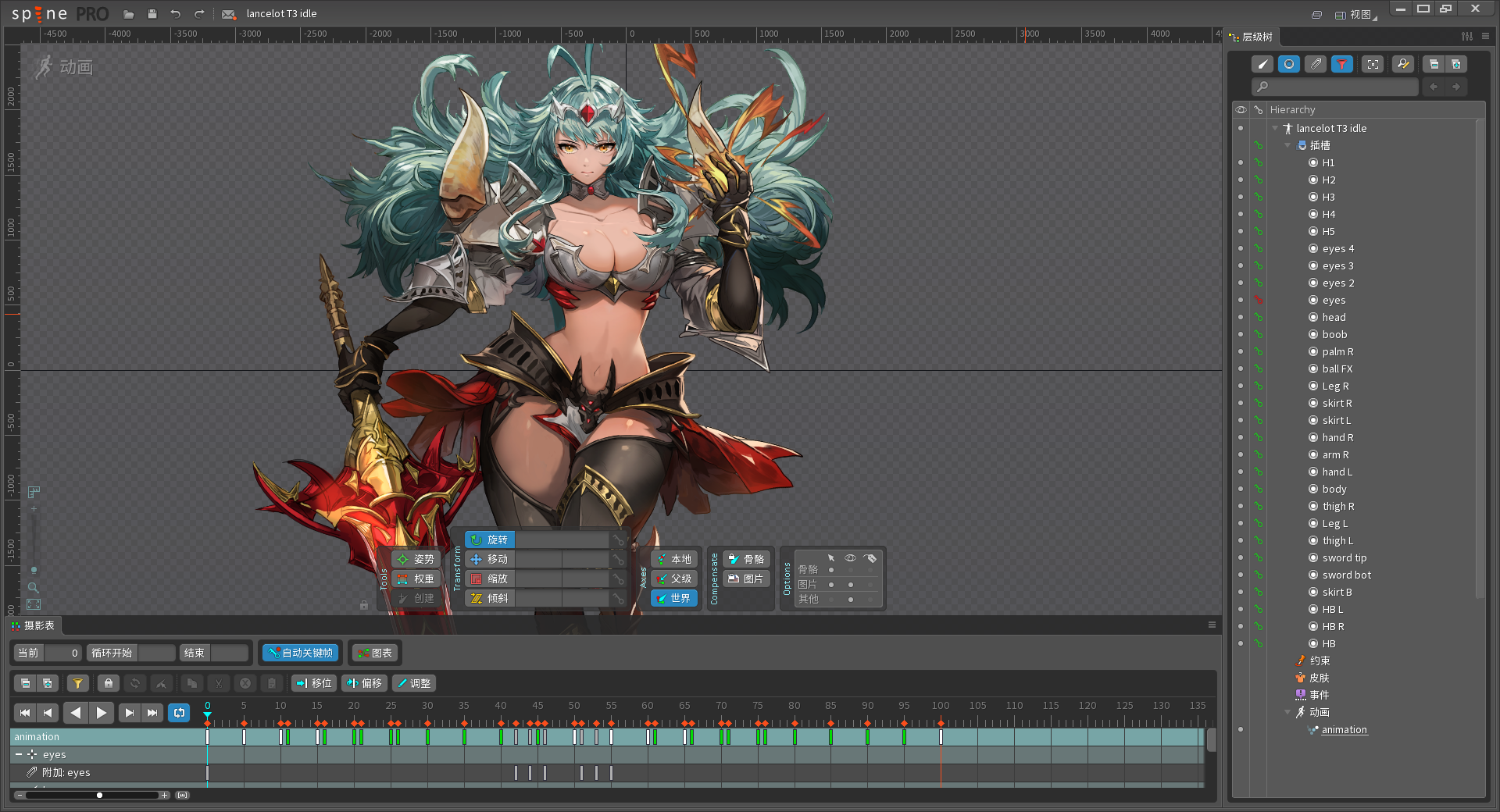Screen dimensions: 1500x812
Task: Click the red key icon for eyes slot
Action: coord(1258,300)
